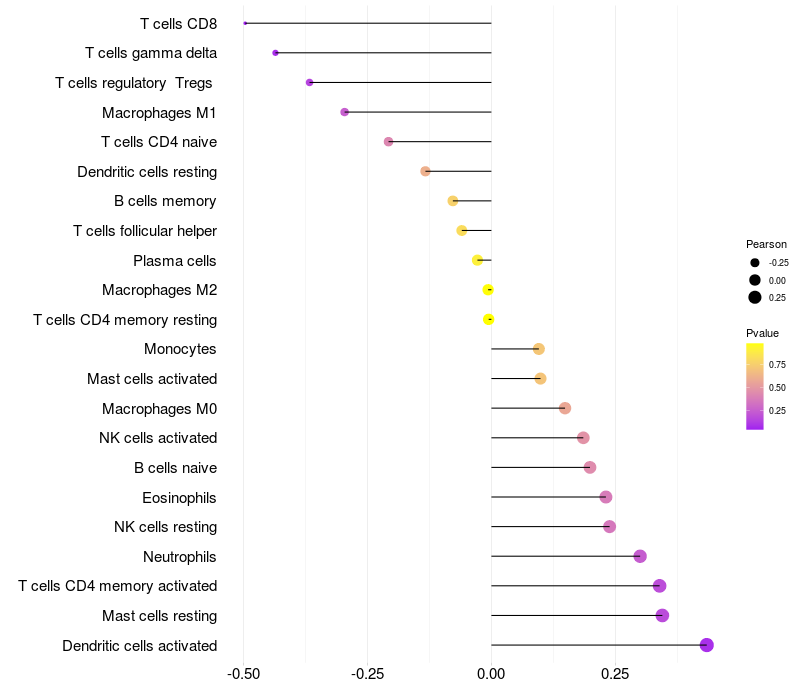Click the Pearson legend 0.25 size dot

(x=755, y=297)
